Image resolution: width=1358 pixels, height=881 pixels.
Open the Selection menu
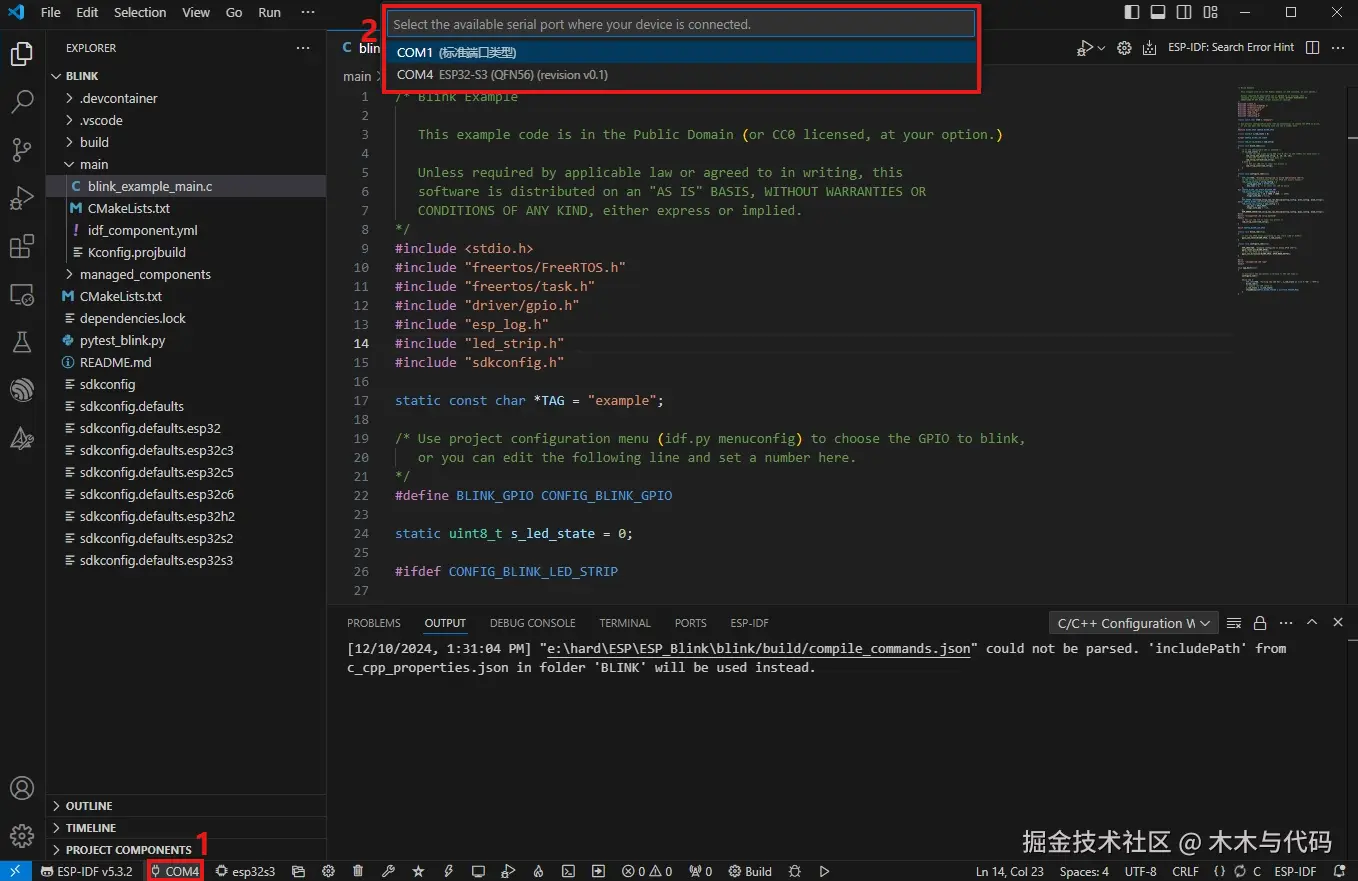pos(140,13)
